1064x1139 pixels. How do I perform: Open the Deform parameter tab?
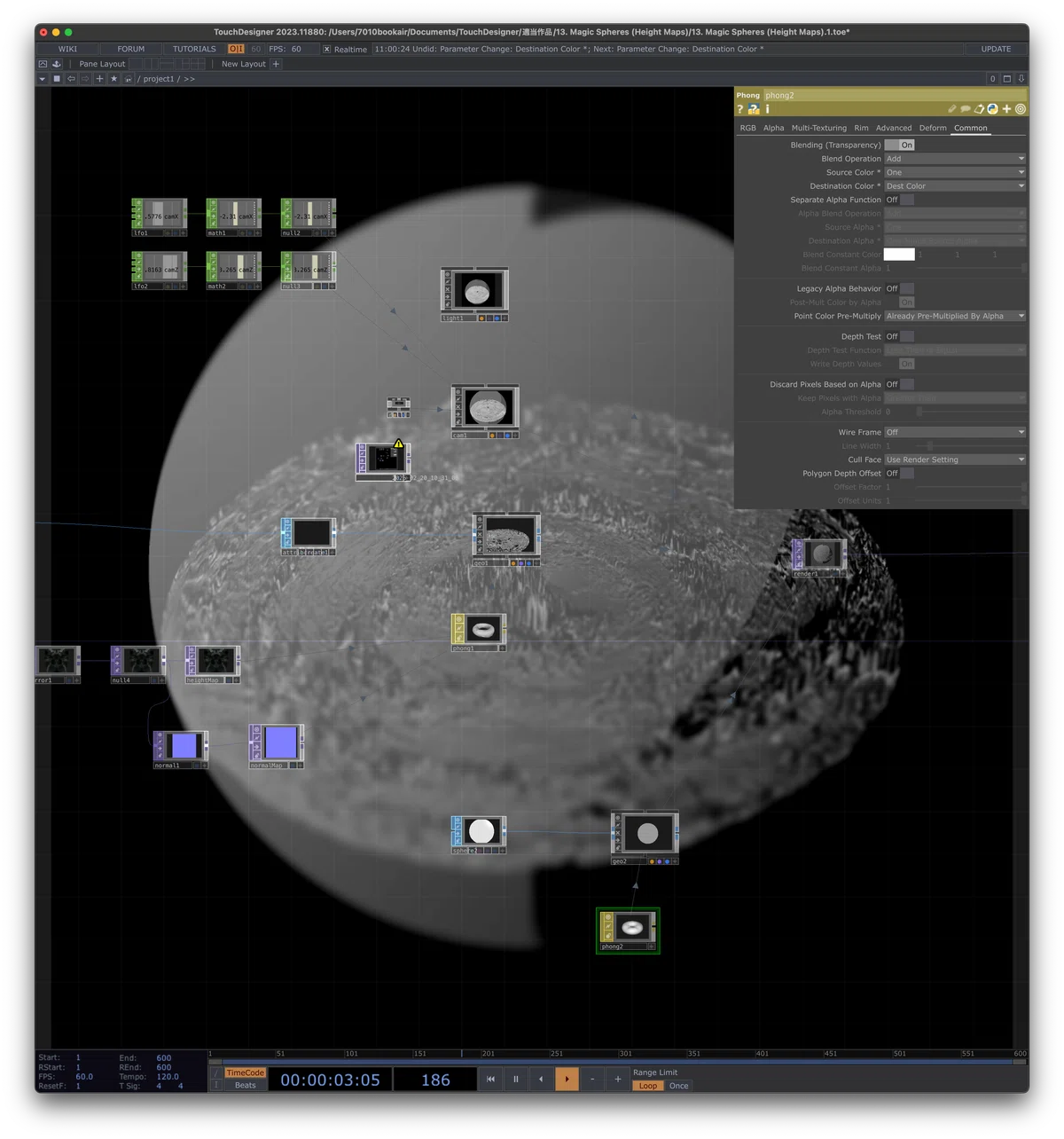933,128
